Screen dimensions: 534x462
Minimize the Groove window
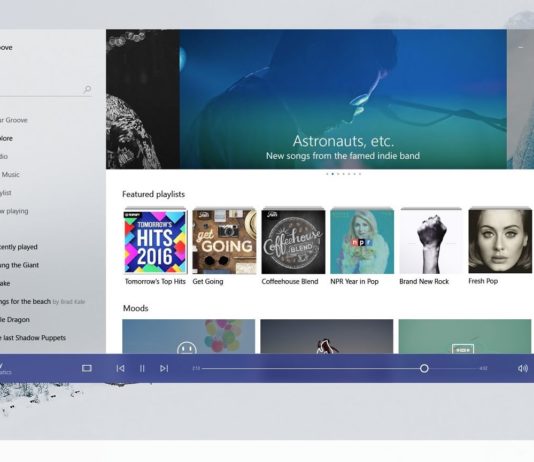click(521, 47)
